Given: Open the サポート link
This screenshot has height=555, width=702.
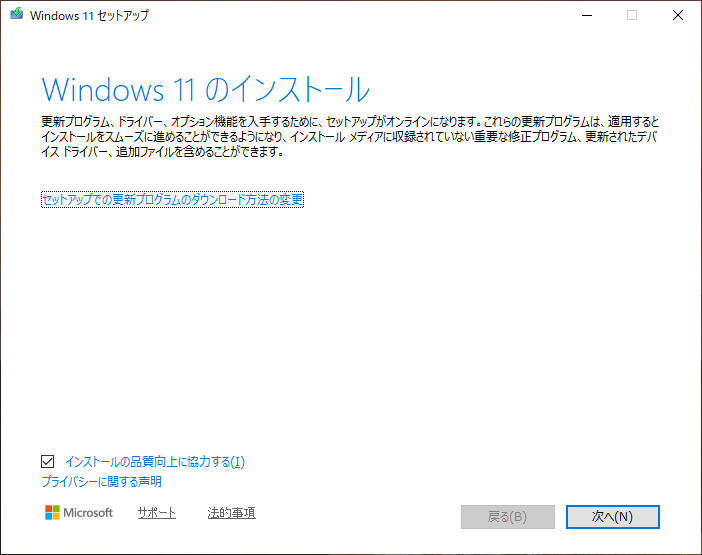Looking at the screenshot, I should coord(156,513).
